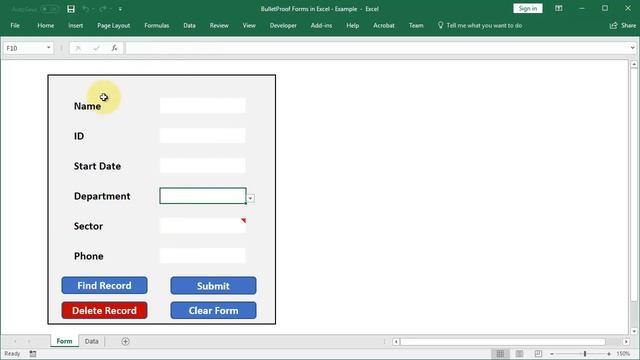Click the 150% zoom level text
This screenshot has width=640, height=360.
[623, 353]
